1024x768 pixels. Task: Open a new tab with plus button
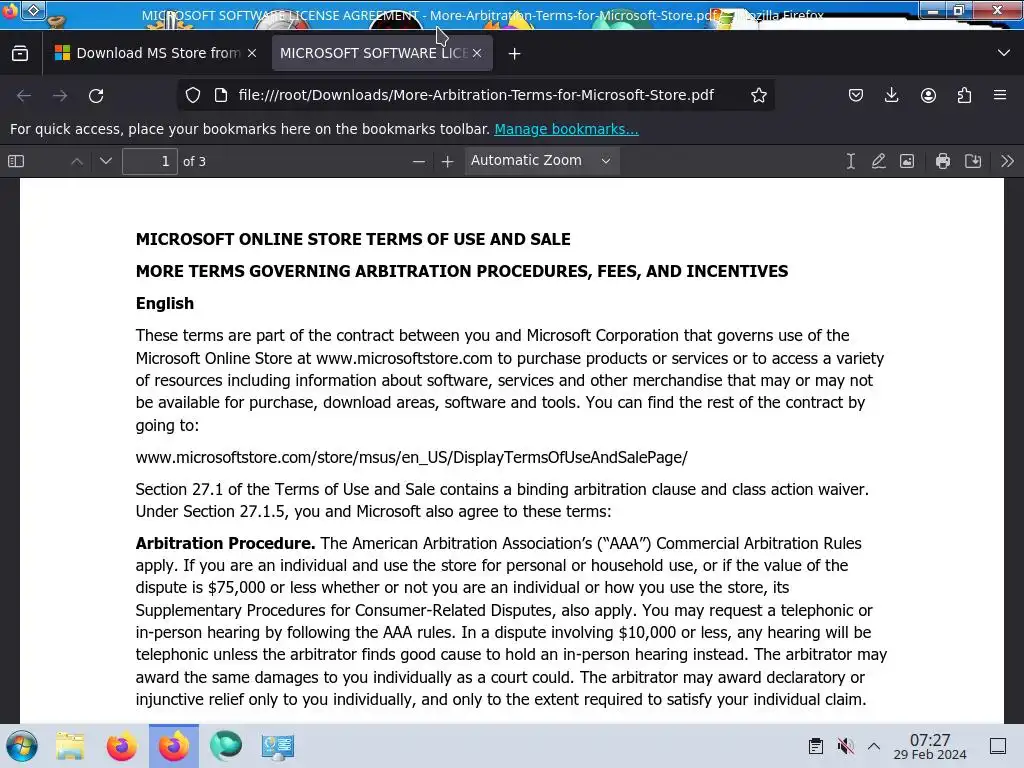click(x=515, y=54)
